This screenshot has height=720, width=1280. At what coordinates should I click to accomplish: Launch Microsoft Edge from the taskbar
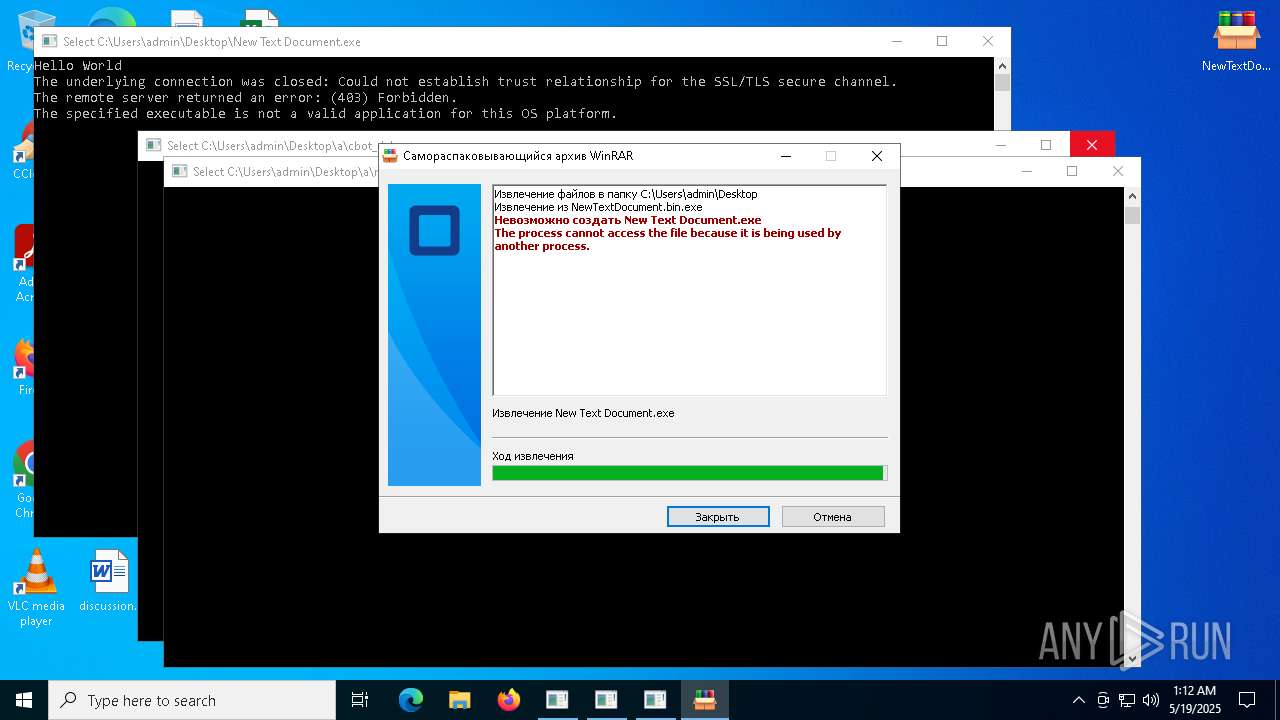(410, 700)
